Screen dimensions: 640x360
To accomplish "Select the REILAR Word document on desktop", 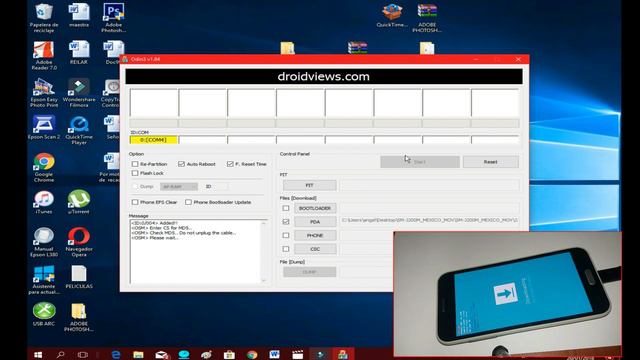I will pos(79,53).
